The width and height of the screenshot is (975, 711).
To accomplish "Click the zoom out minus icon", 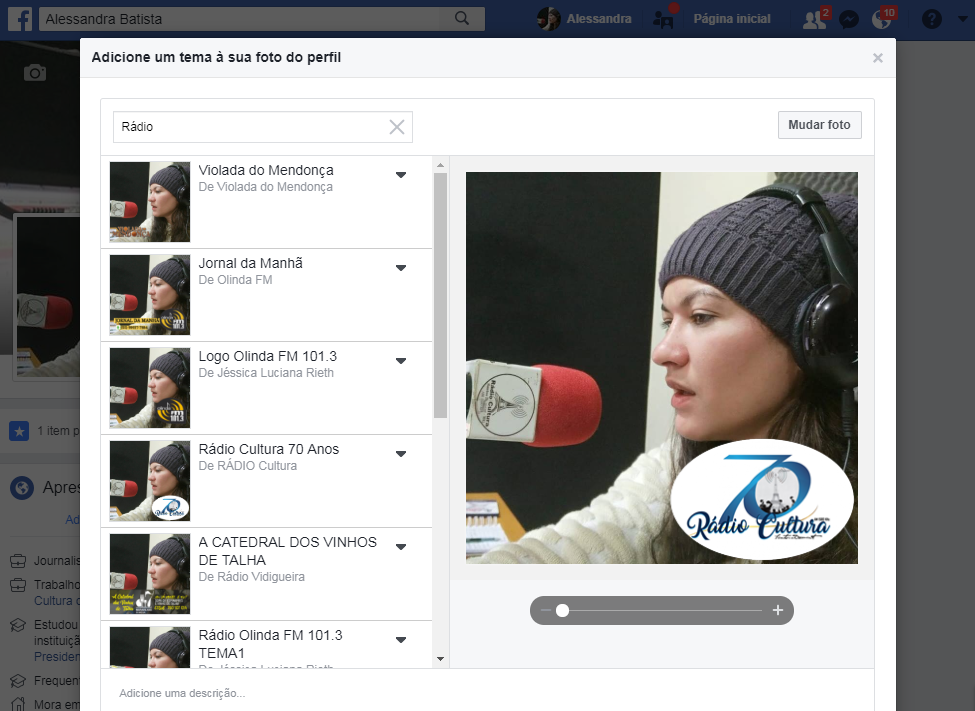I will pos(546,610).
